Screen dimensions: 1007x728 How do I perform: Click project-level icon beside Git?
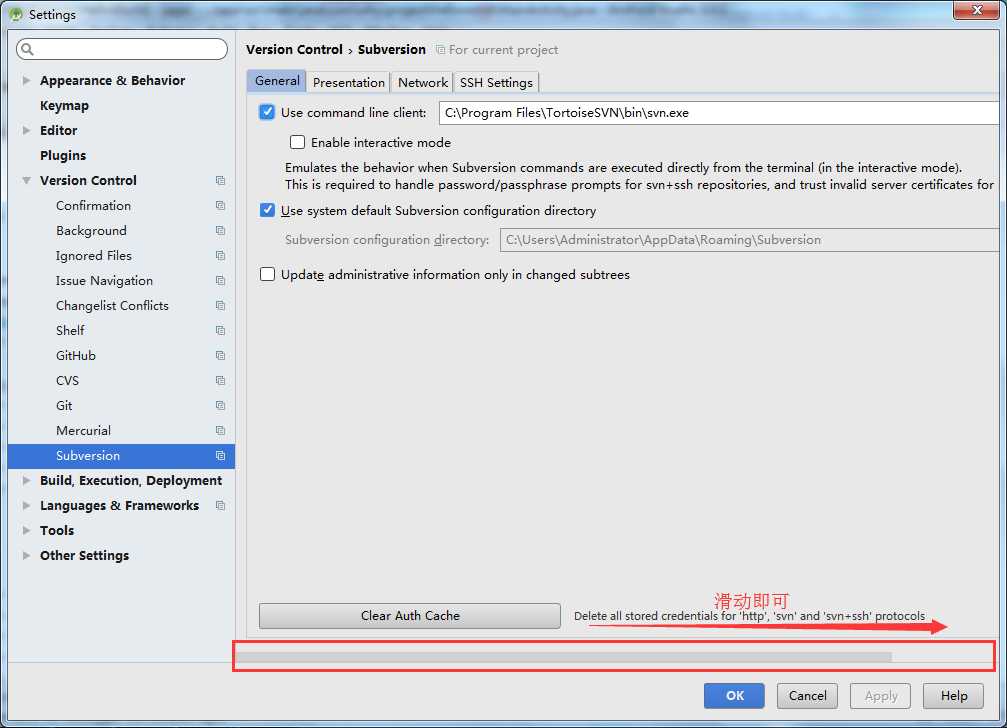pos(220,406)
